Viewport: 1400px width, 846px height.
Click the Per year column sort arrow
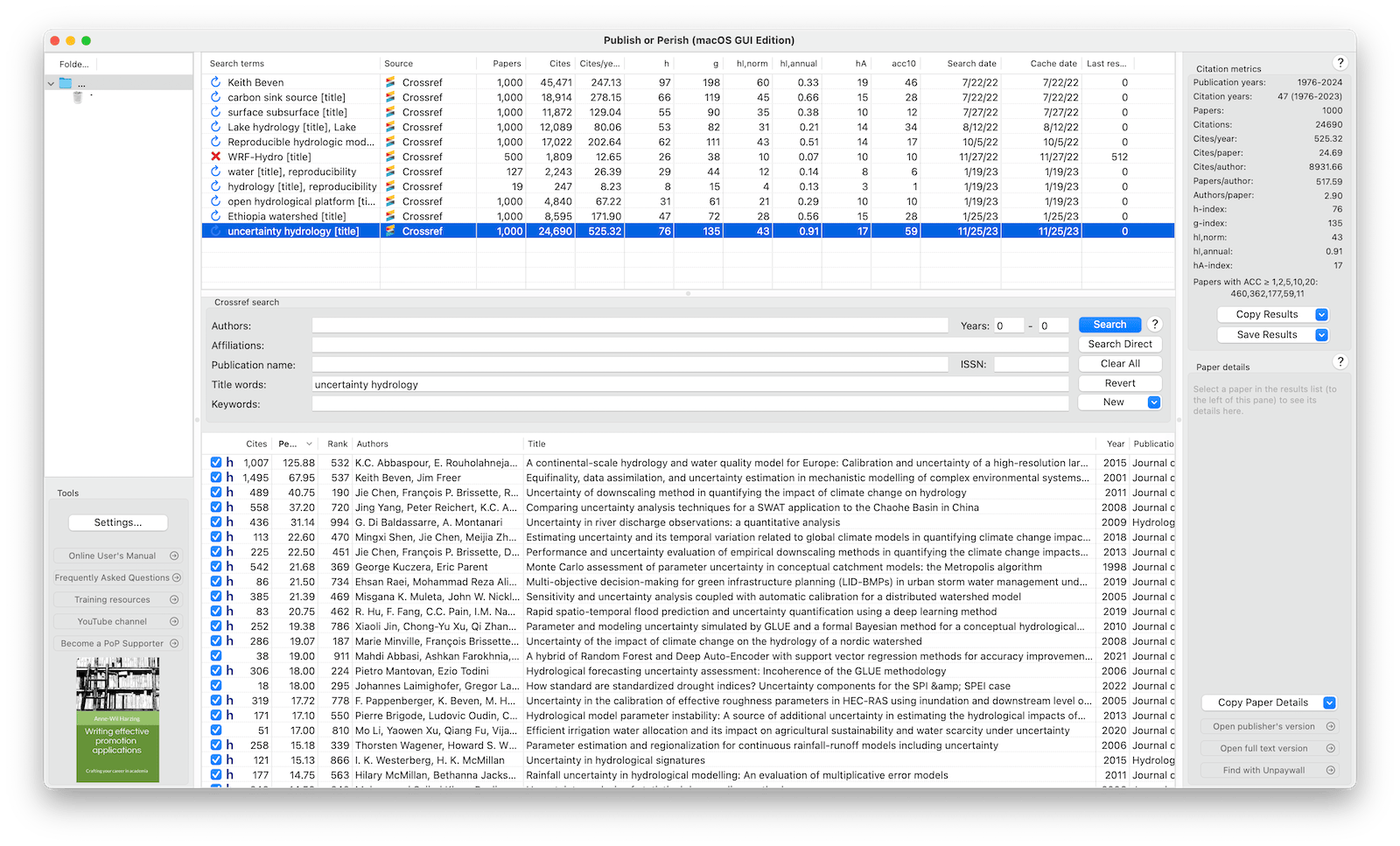coord(309,444)
